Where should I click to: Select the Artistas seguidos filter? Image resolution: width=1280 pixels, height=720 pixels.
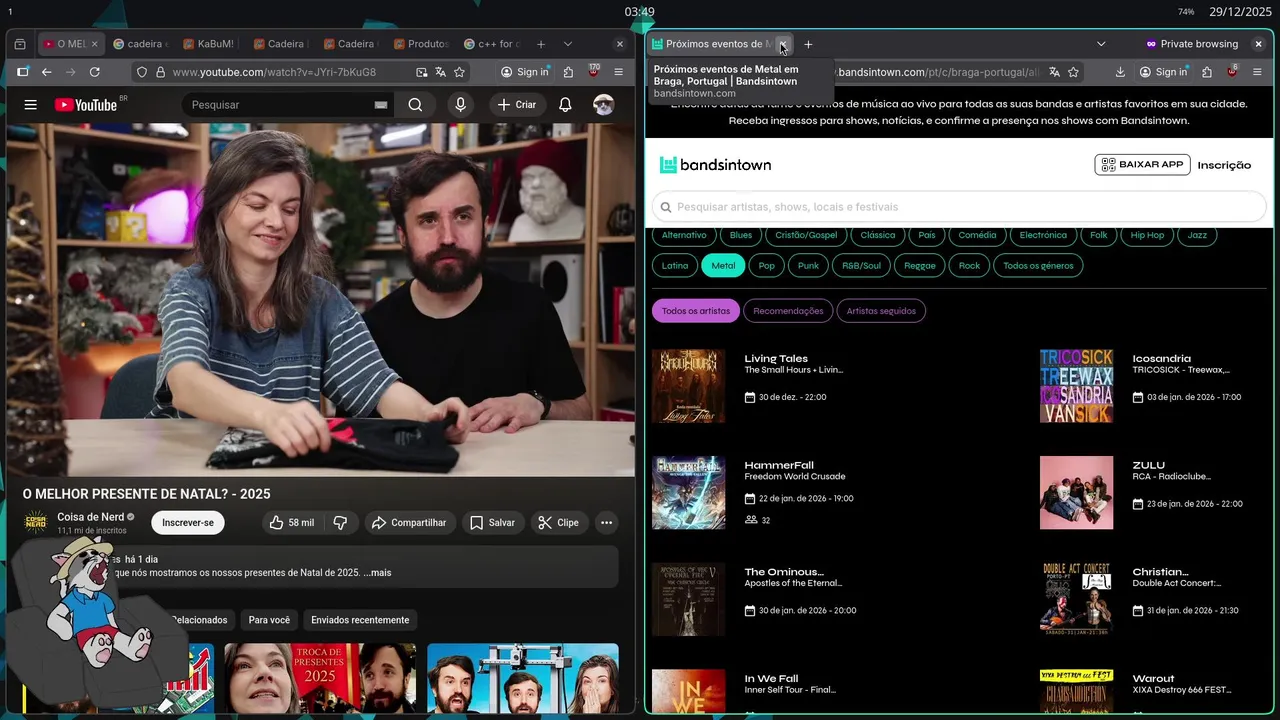click(x=881, y=311)
